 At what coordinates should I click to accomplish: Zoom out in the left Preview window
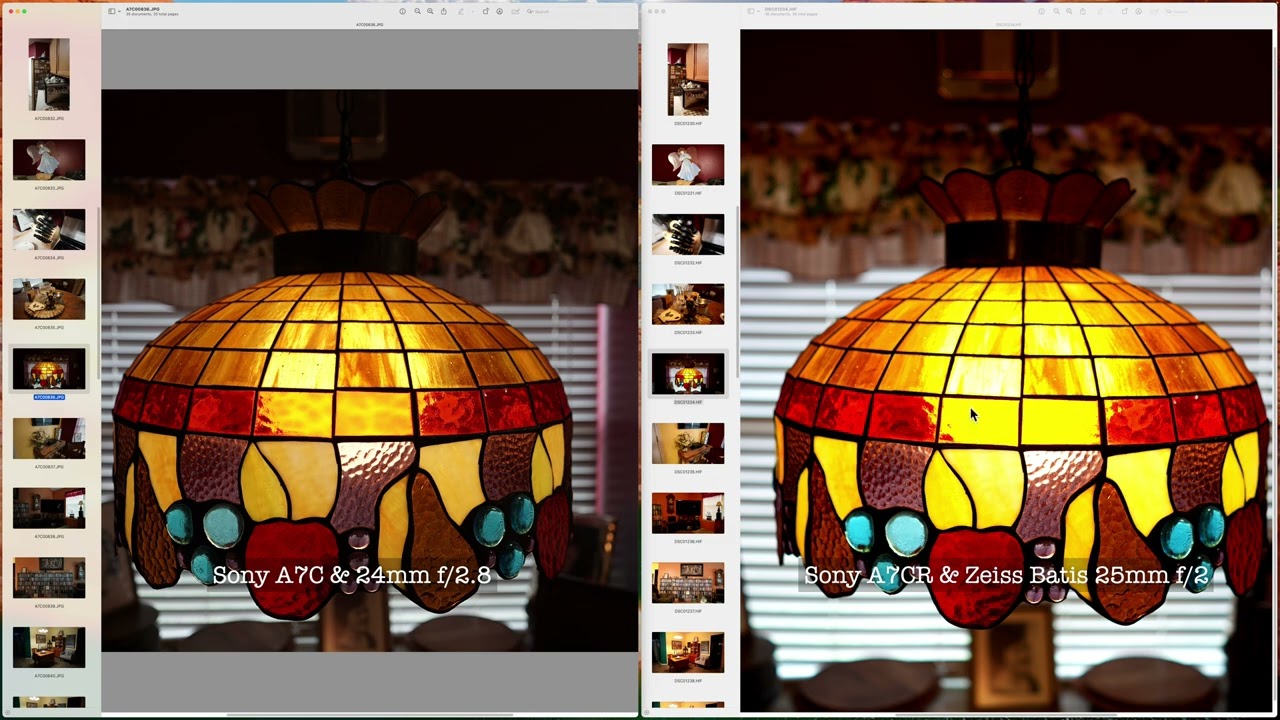pyautogui.click(x=417, y=11)
